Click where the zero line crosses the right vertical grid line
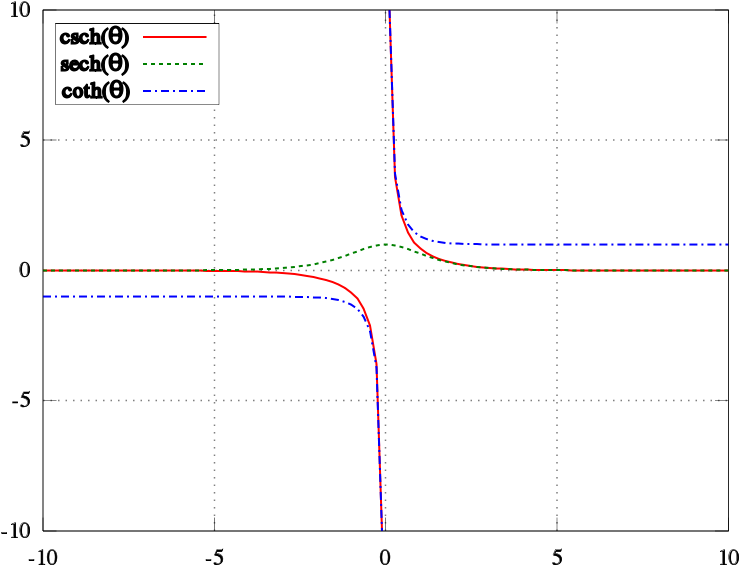 pyautogui.click(x=557, y=270)
